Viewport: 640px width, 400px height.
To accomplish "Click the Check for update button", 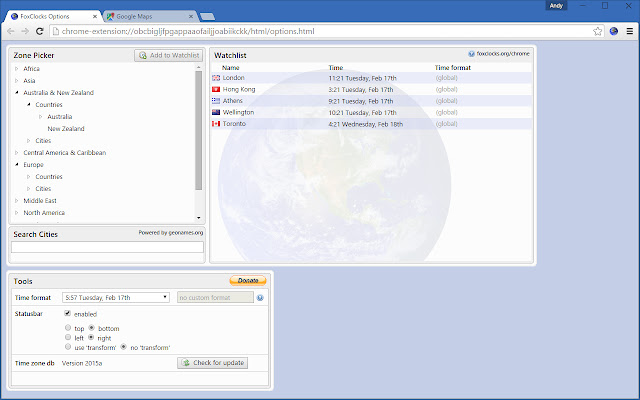I will tap(212, 362).
